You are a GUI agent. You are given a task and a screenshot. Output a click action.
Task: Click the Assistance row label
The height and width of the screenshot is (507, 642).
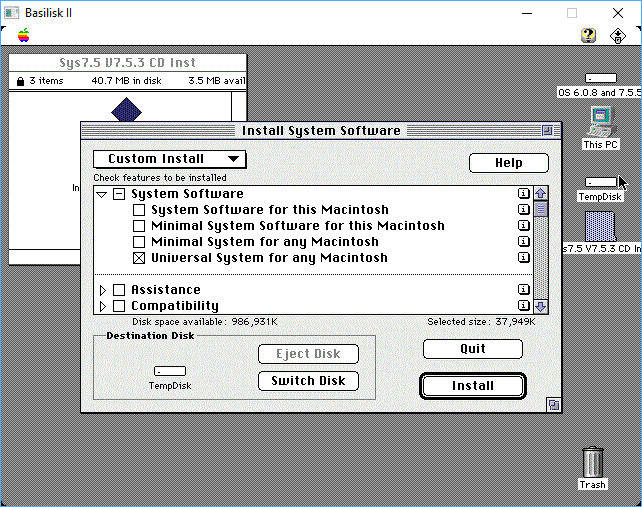click(x=166, y=290)
